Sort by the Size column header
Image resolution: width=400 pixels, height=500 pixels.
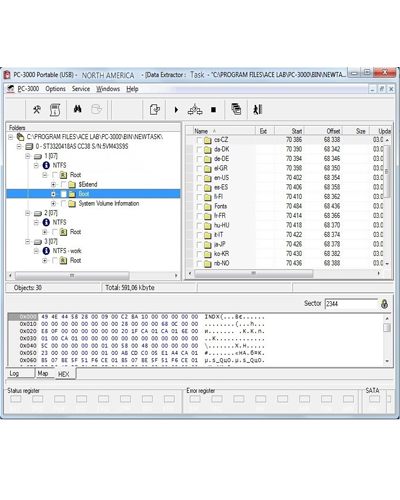click(x=355, y=131)
